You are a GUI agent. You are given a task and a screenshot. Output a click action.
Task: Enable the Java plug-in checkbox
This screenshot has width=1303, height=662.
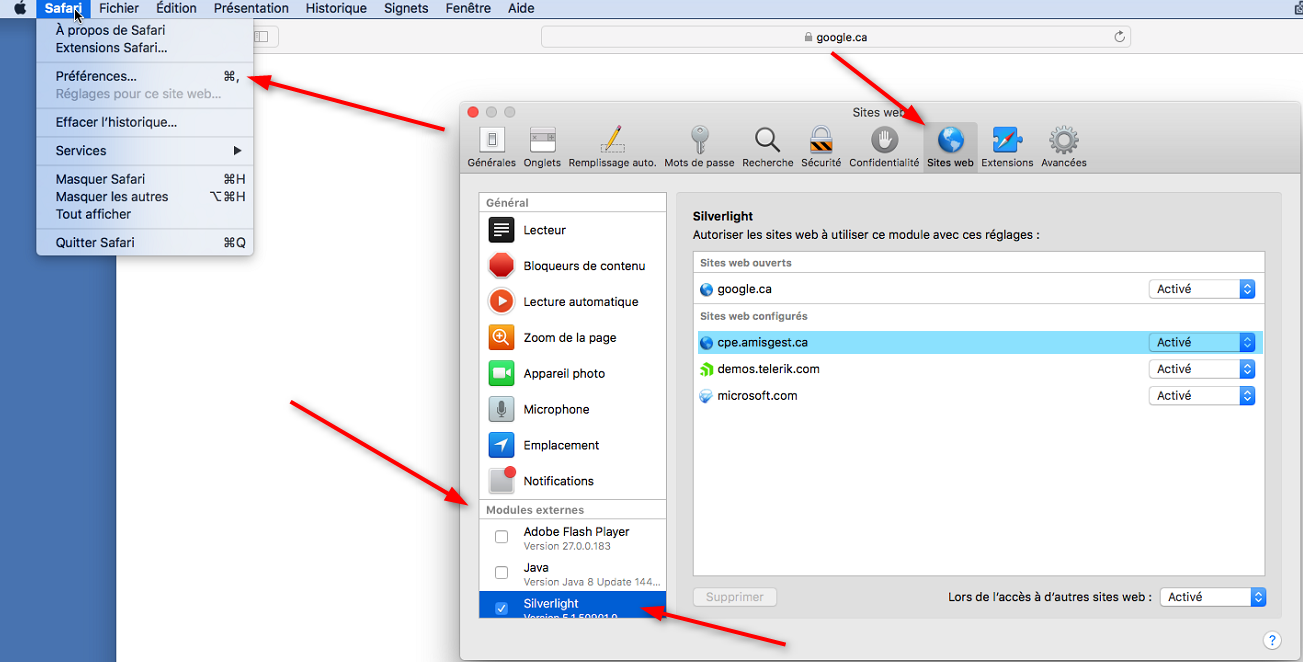pyautogui.click(x=502, y=573)
